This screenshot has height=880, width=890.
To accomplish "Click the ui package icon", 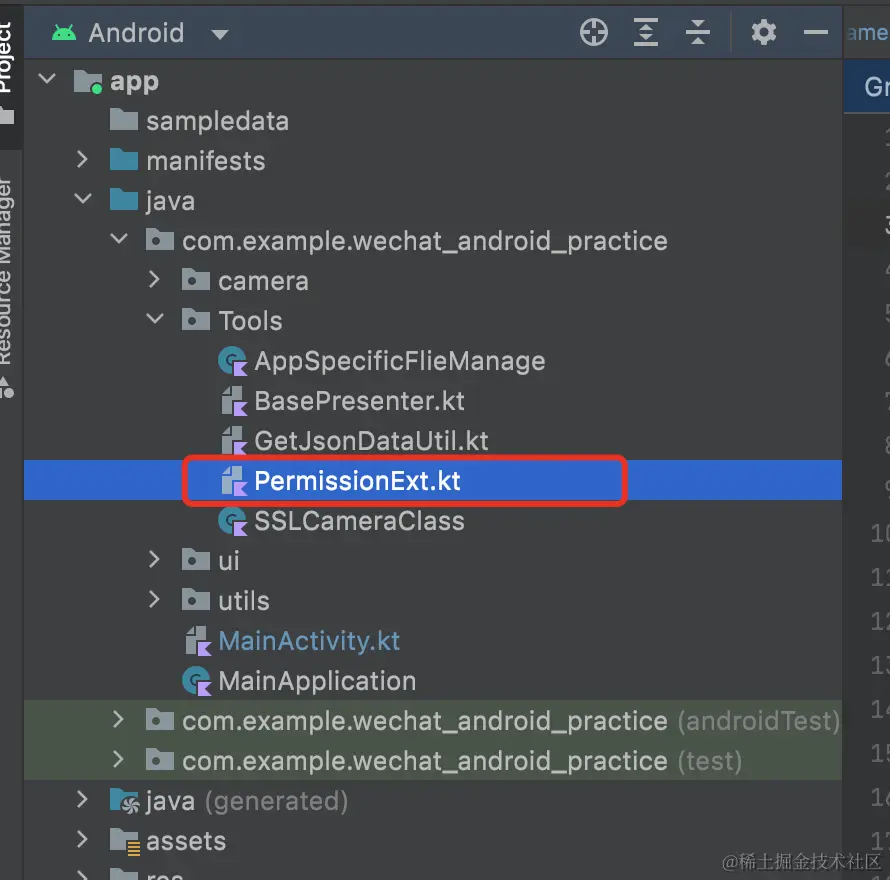I will click(196, 560).
